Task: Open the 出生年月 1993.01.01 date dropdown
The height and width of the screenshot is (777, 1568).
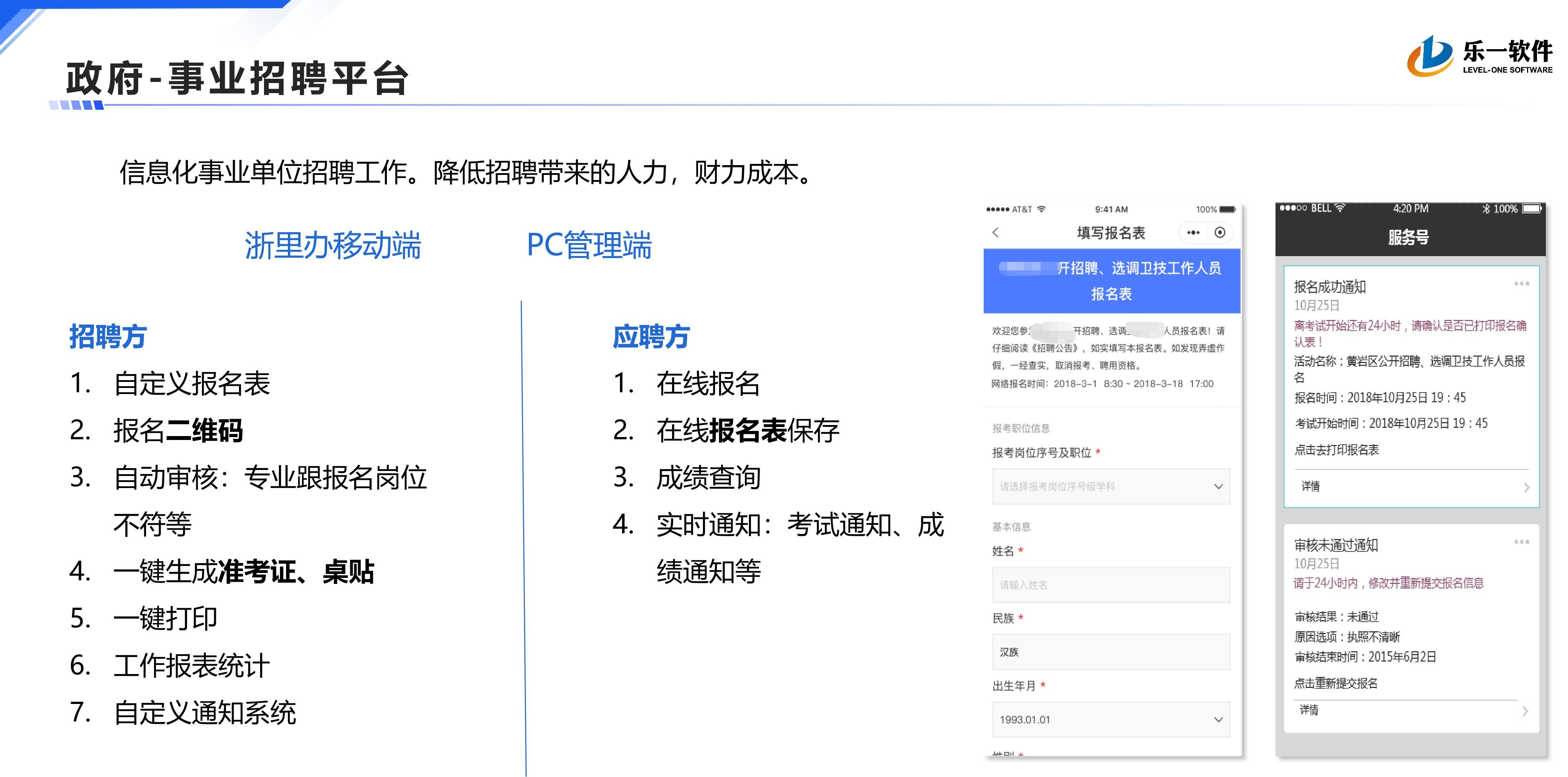Action: [1111, 719]
